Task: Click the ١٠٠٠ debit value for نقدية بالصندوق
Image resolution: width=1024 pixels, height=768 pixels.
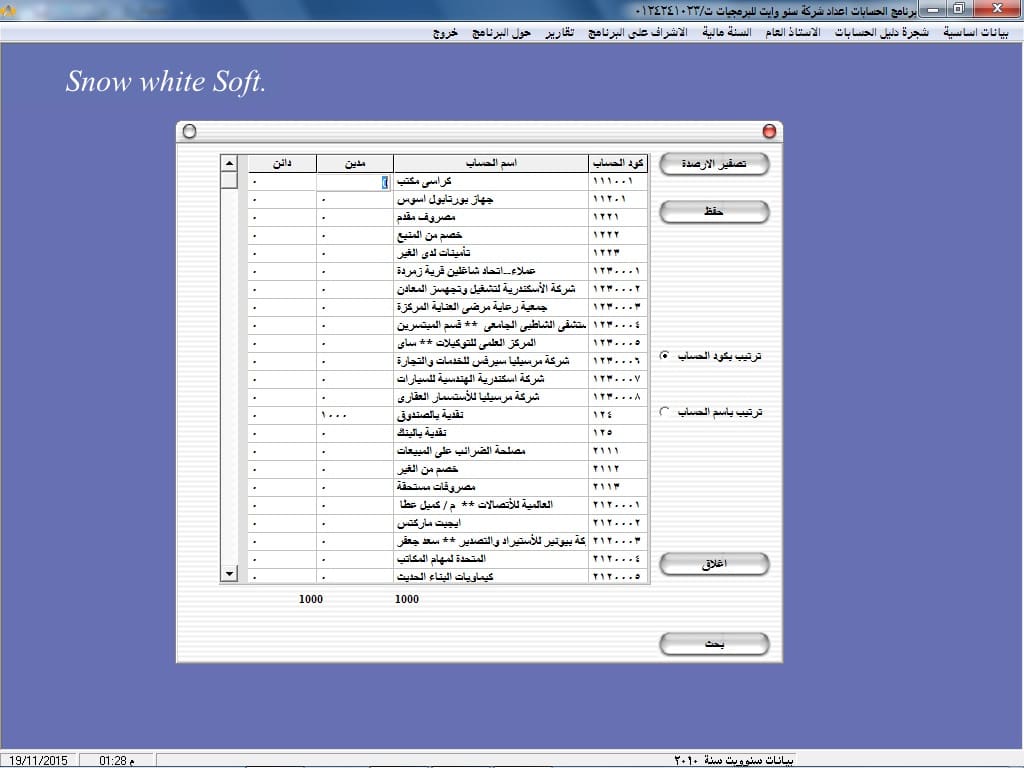Action: coord(334,415)
